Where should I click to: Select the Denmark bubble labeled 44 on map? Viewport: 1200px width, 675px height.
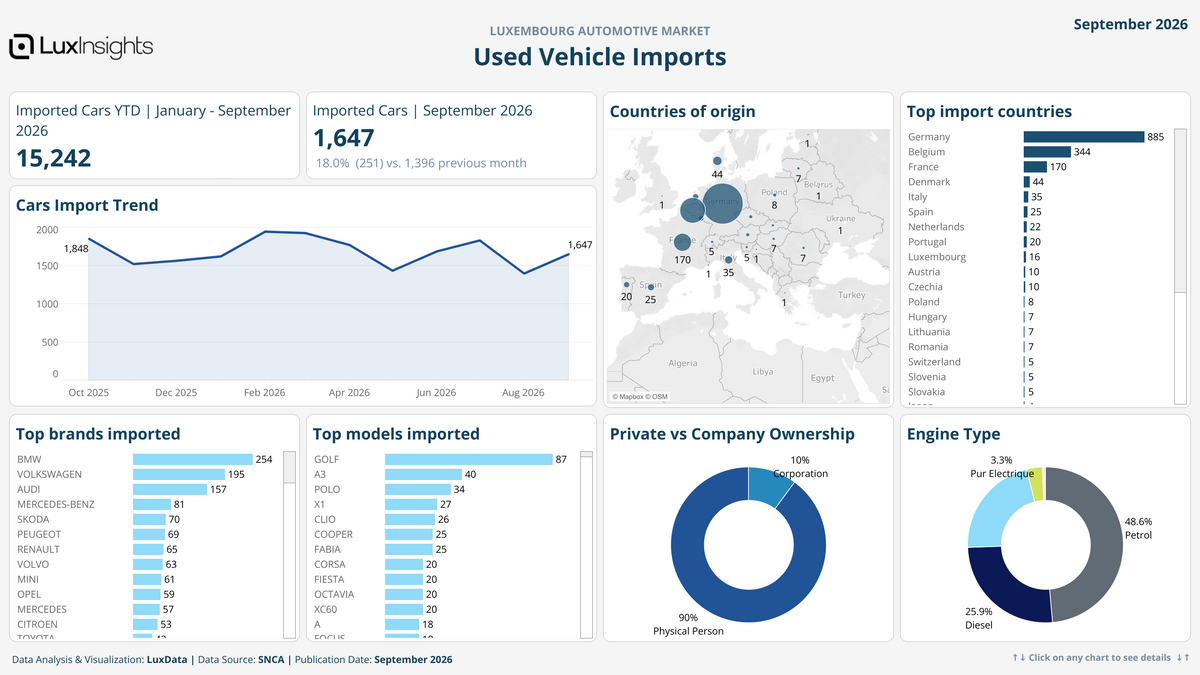point(717,160)
